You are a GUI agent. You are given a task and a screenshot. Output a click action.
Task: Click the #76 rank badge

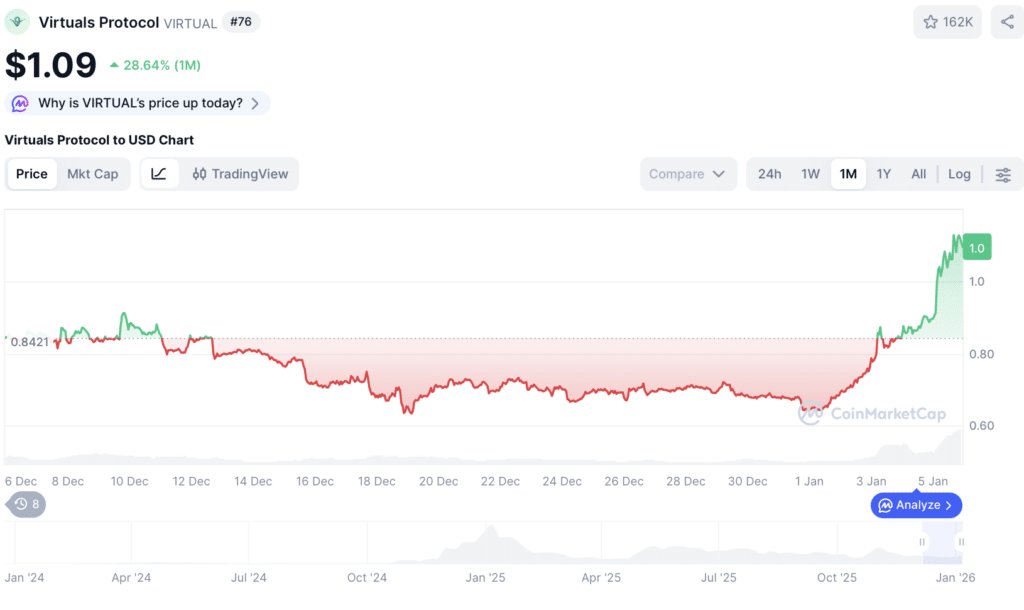click(241, 22)
